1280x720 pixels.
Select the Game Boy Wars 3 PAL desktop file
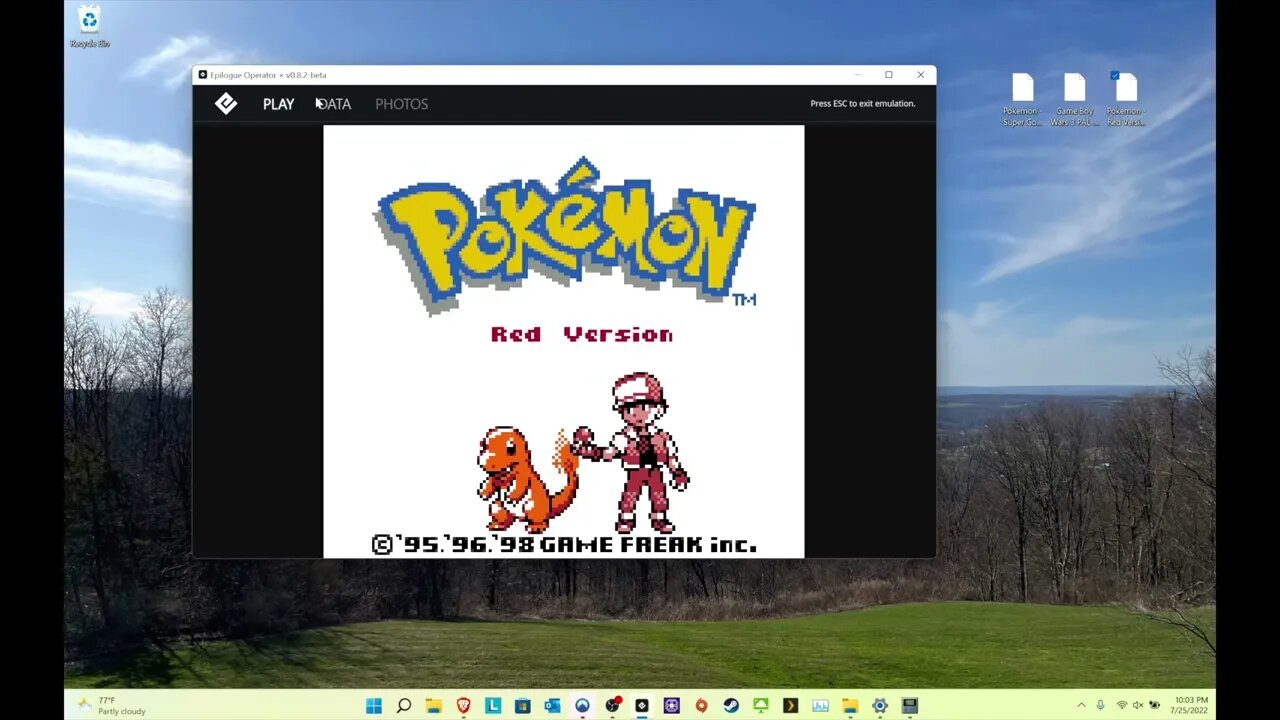click(1074, 100)
